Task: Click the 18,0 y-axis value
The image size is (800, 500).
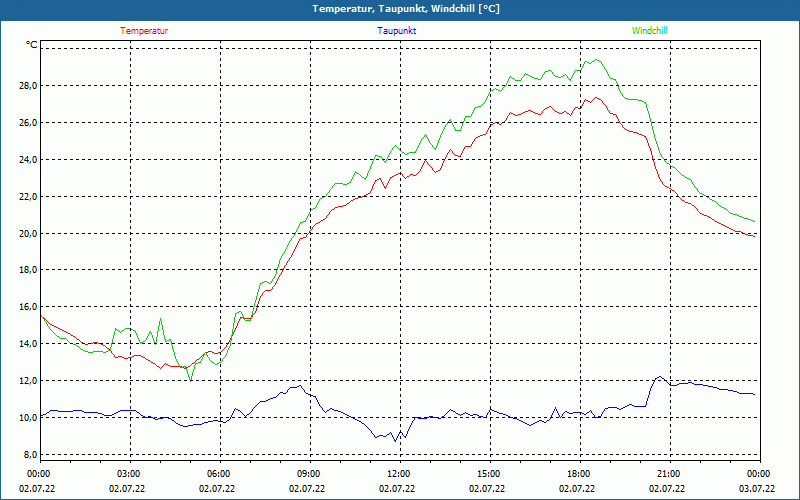Action: pos(29,270)
